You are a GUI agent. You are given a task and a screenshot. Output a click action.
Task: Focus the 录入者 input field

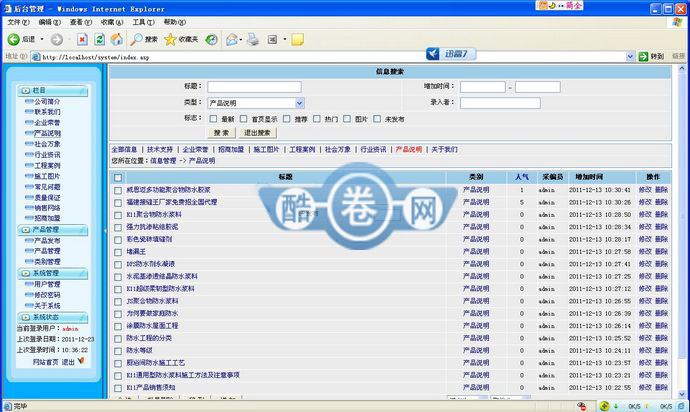[500, 103]
